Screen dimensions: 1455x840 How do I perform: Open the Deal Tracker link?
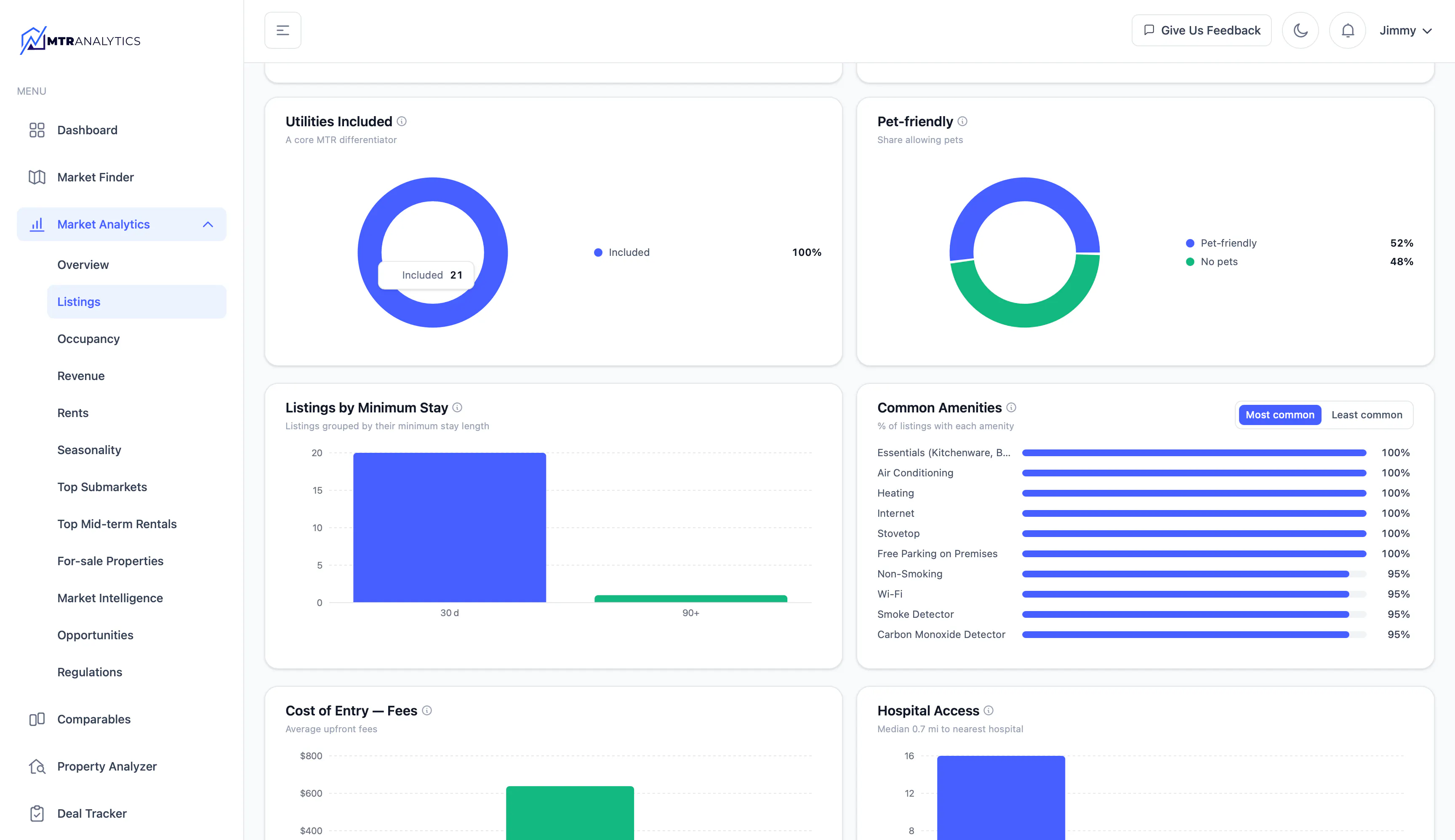[92, 813]
